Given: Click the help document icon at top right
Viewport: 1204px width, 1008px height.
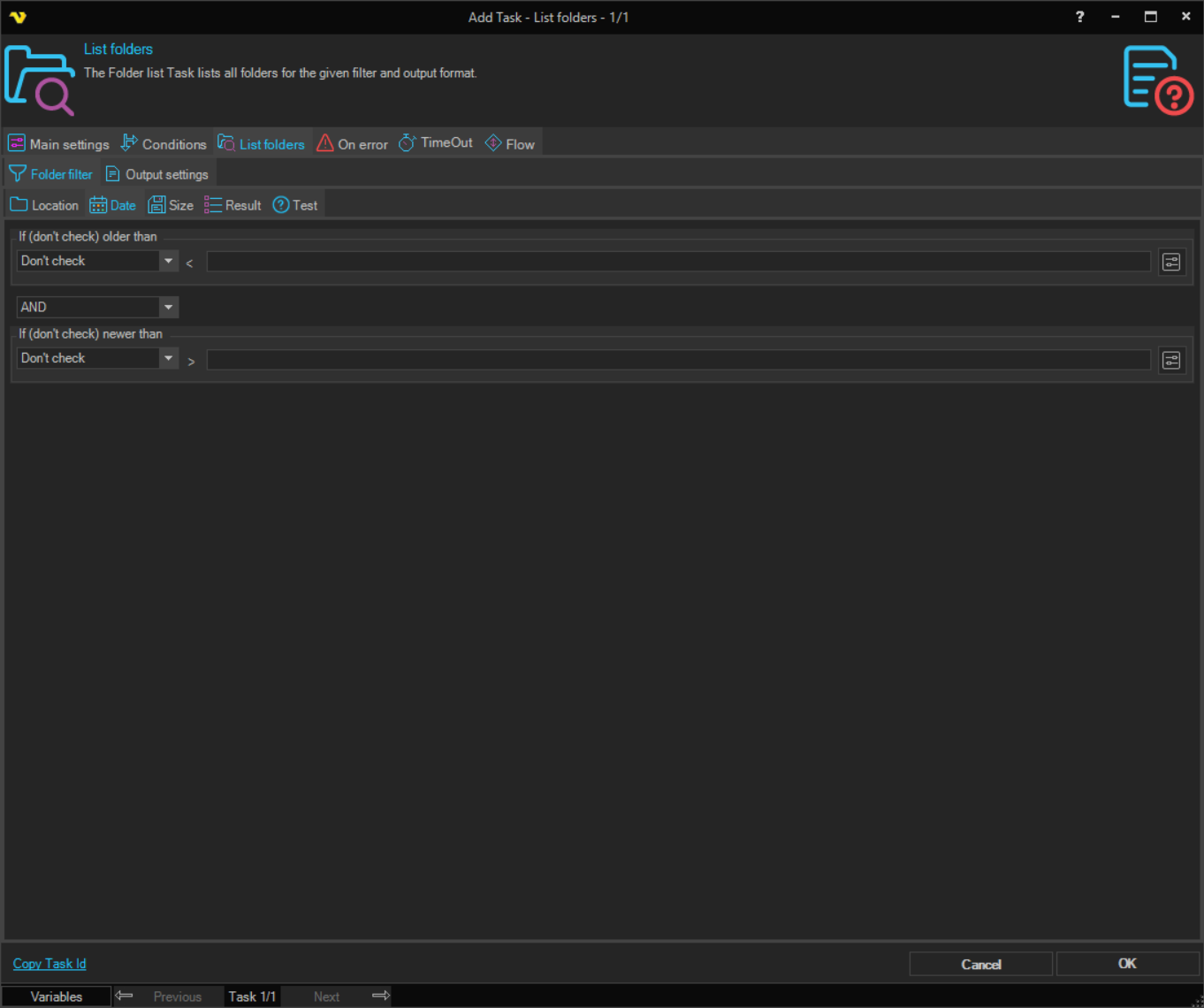Looking at the screenshot, I should pos(1157,80).
